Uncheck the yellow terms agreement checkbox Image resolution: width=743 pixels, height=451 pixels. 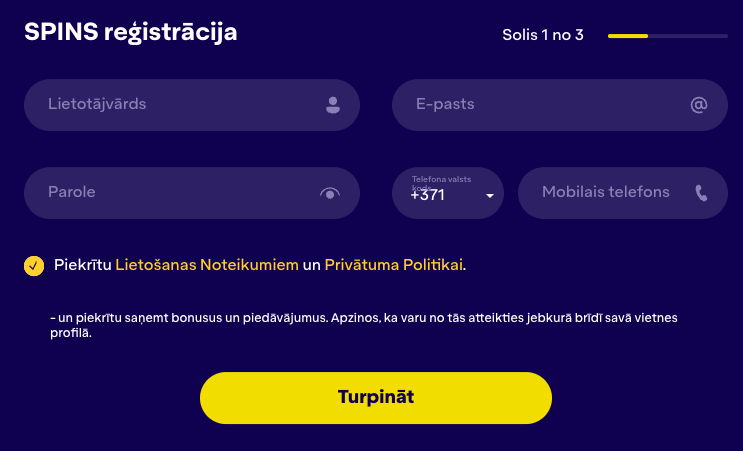click(x=34, y=266)
